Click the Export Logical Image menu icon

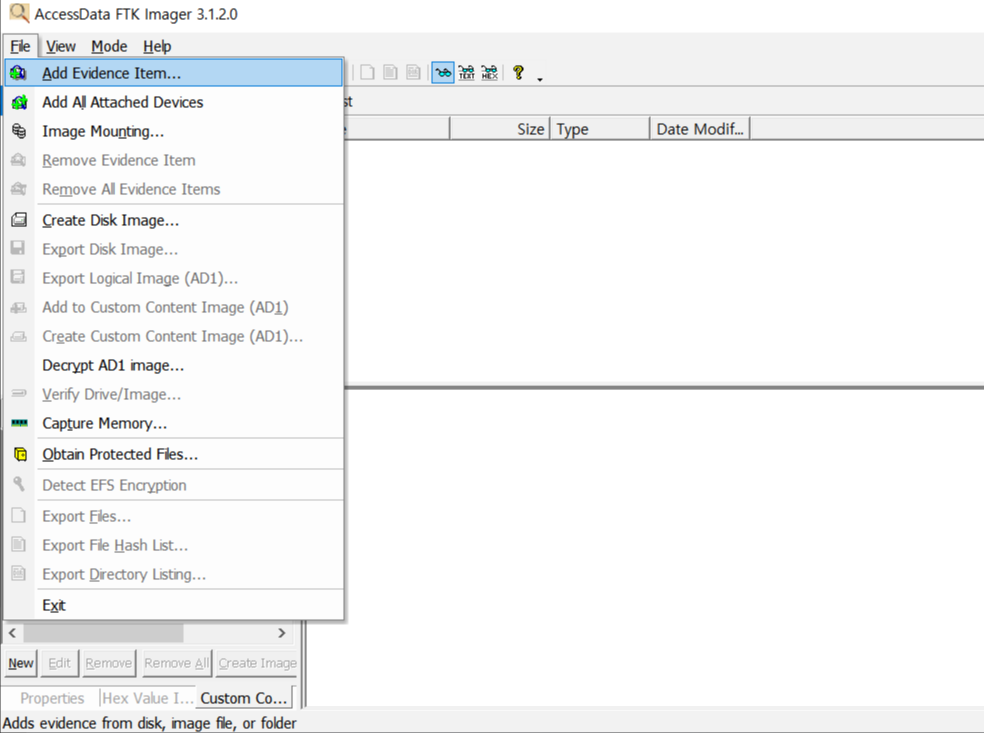point(18,277)
